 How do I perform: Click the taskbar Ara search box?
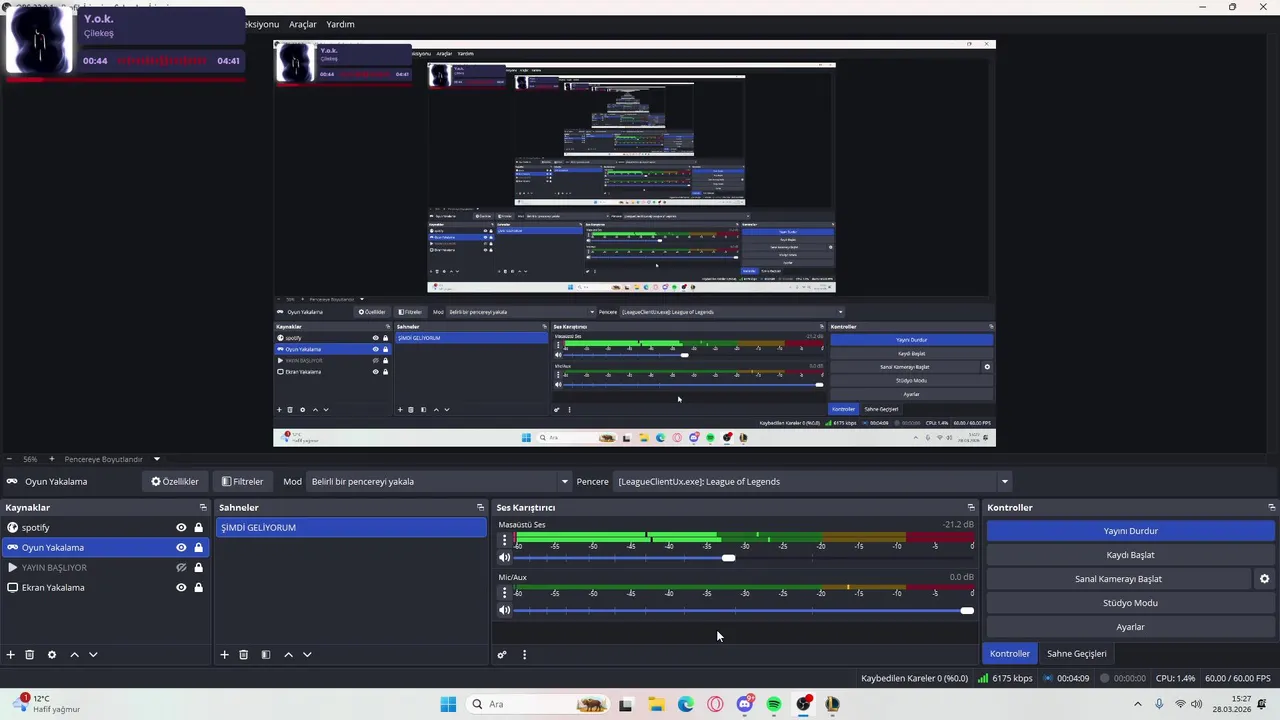click(x=540, y=704)
